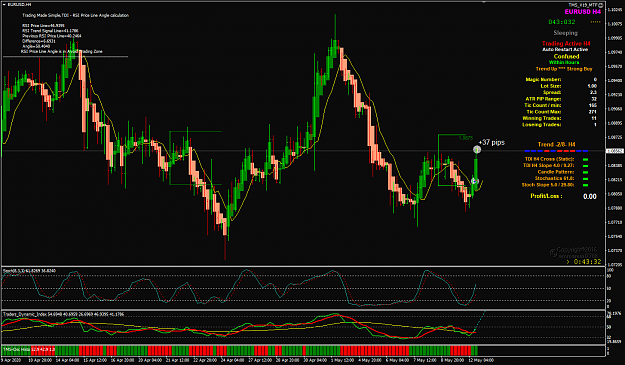Screen dimensions: 625x365
Task: Click the 12 May 04:00 date on the time axis
Action: pos(483,360)
